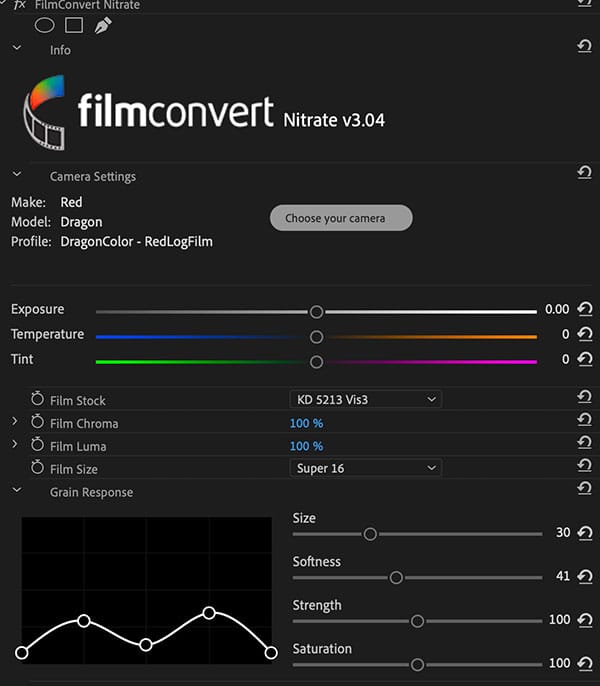Reset the grain Strength value
Image resolution: width=600 pixels, height=686 pixels.
(x=585, y=620)
